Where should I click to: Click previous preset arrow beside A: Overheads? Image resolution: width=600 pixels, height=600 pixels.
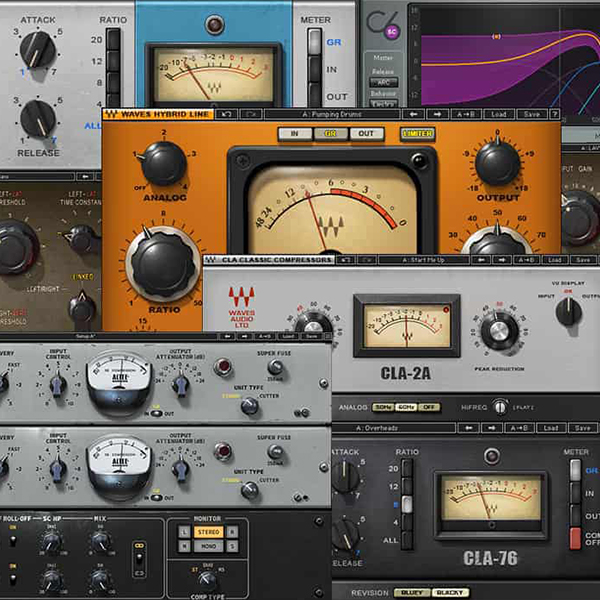click(x=468, y=428)
